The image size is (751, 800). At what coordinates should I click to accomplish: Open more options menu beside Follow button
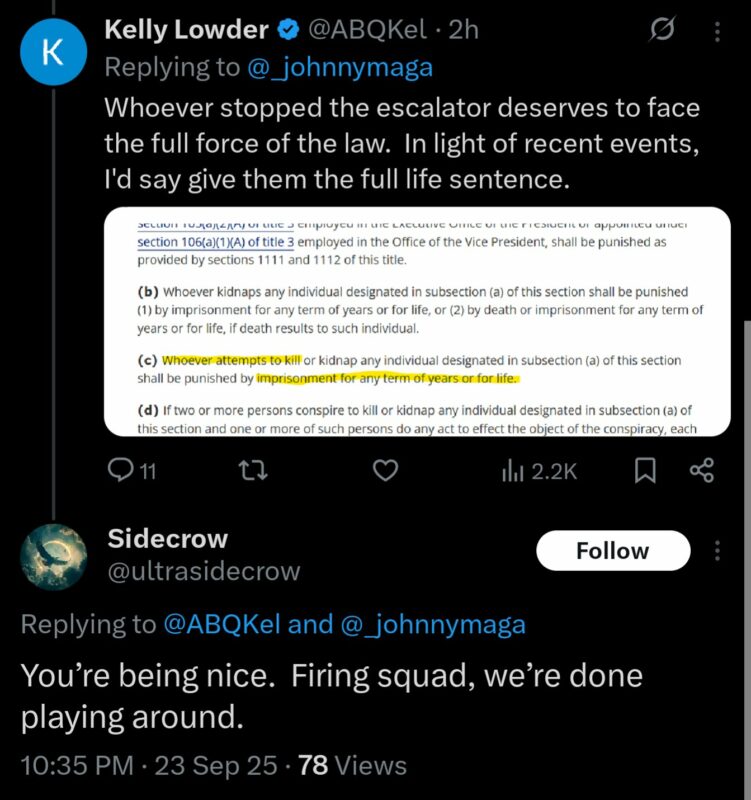point(717,551)
